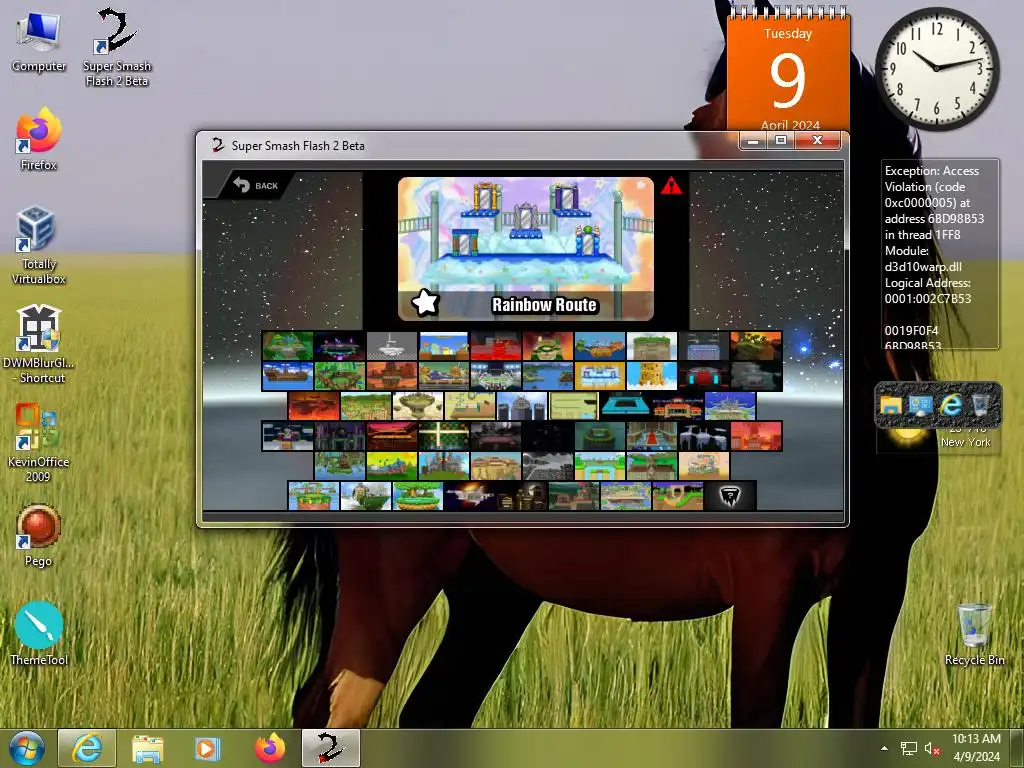Choose the red carpet hall stage thumbnail

[x=652, y=436]
